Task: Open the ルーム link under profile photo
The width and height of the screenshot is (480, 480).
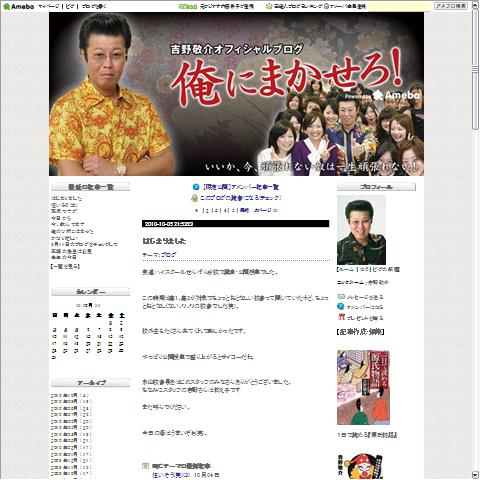Action: coord(347,269)
